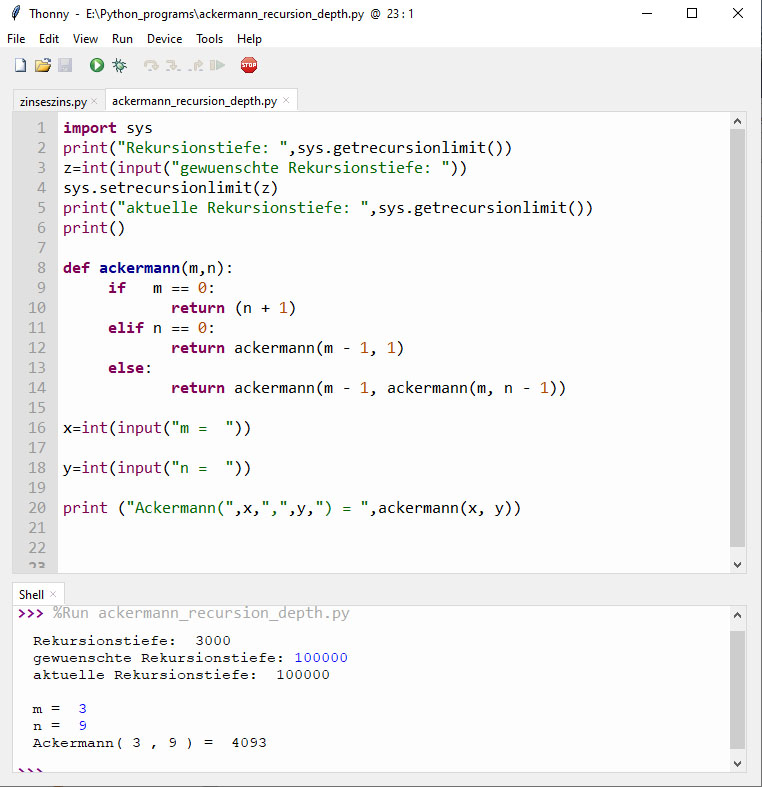Switch to the zinseszins.py tab
762x787 pixels.
tap(53, 101)
